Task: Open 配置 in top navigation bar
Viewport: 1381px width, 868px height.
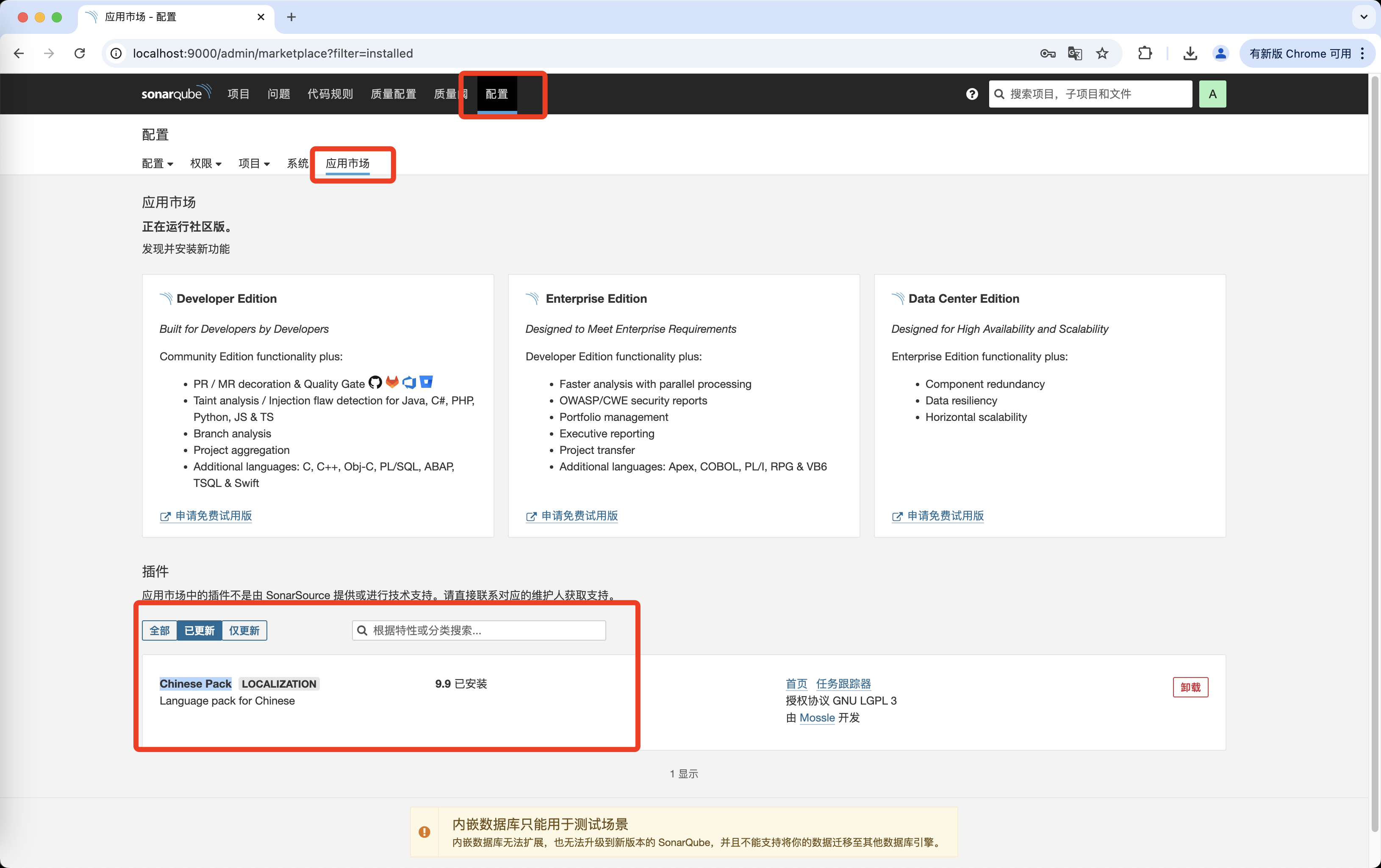Action: (x=496, y=94)
